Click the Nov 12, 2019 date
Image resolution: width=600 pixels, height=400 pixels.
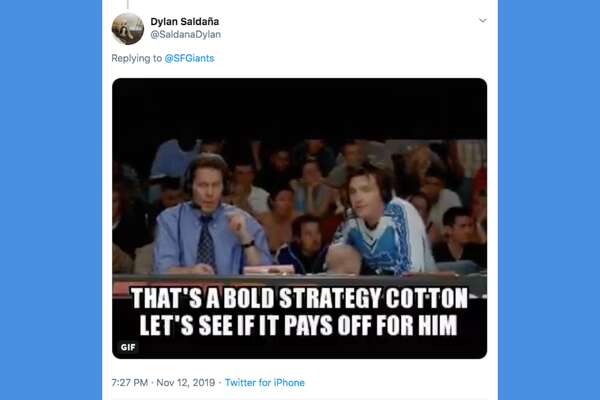[x=186, y=382]
